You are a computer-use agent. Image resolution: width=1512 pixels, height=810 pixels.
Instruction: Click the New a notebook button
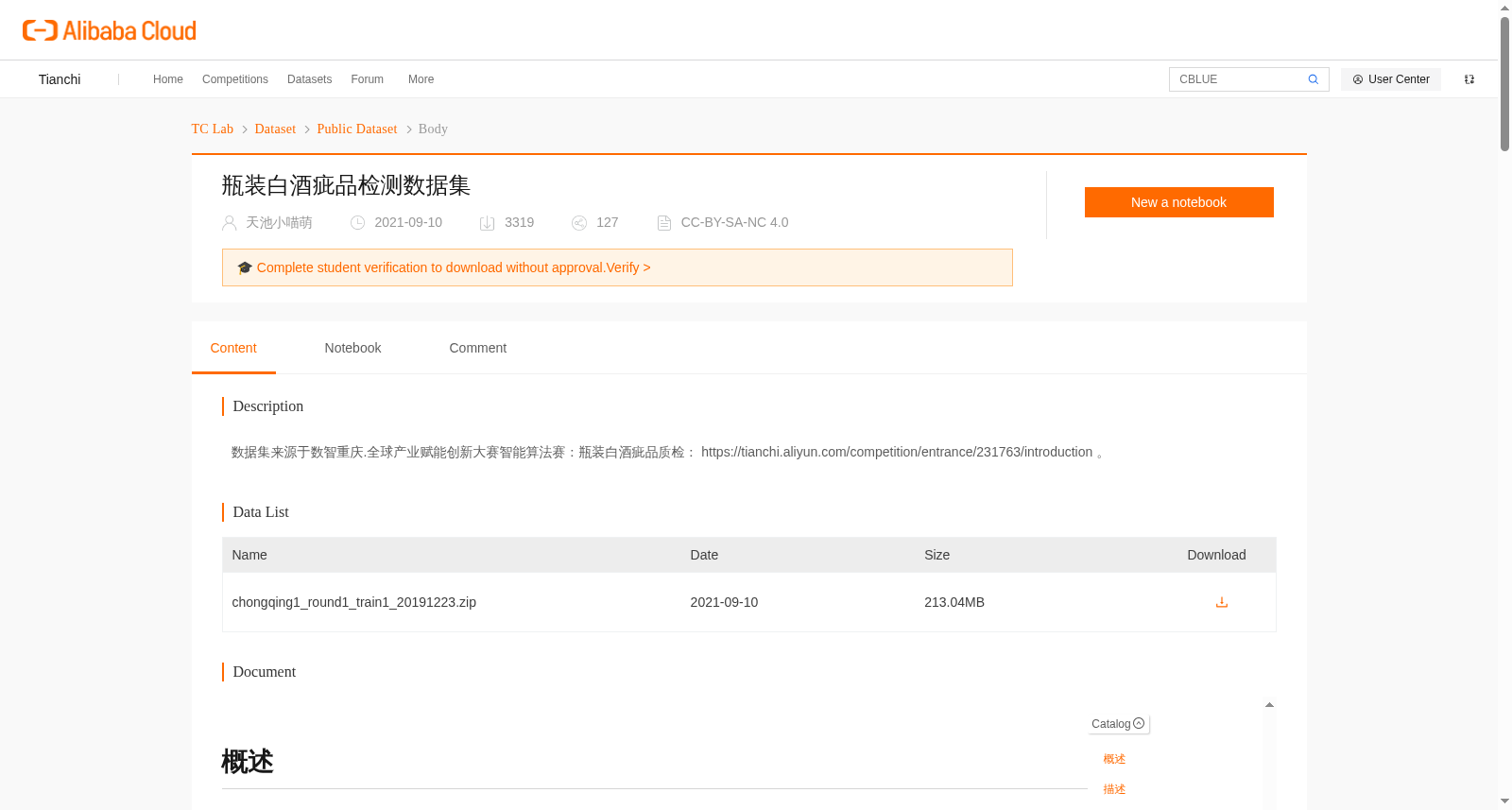point(1178,202)
